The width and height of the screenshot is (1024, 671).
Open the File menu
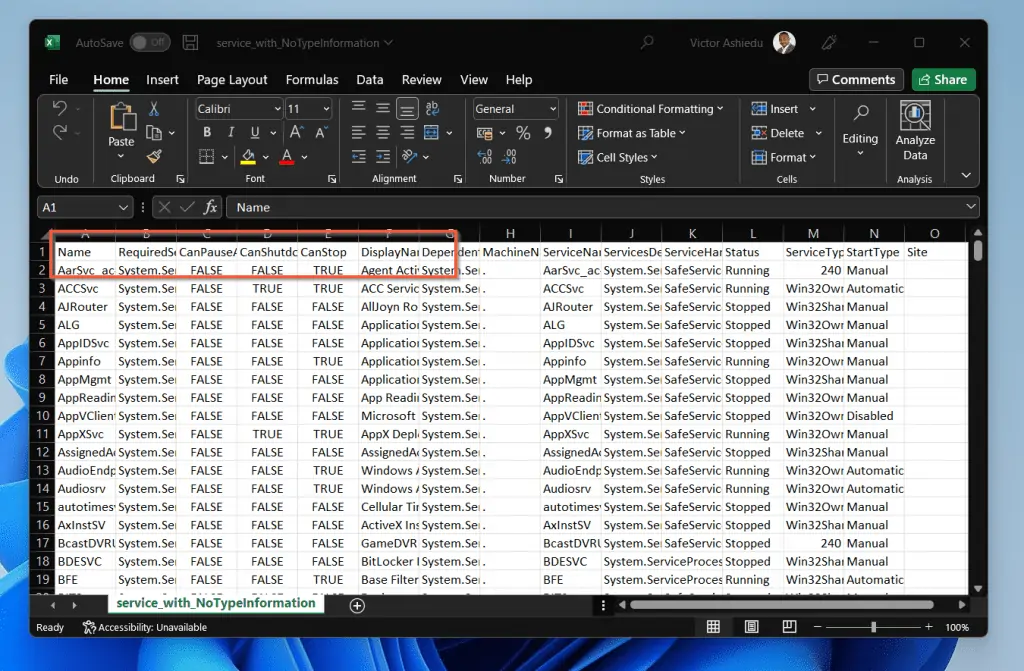tap(58, 80)
